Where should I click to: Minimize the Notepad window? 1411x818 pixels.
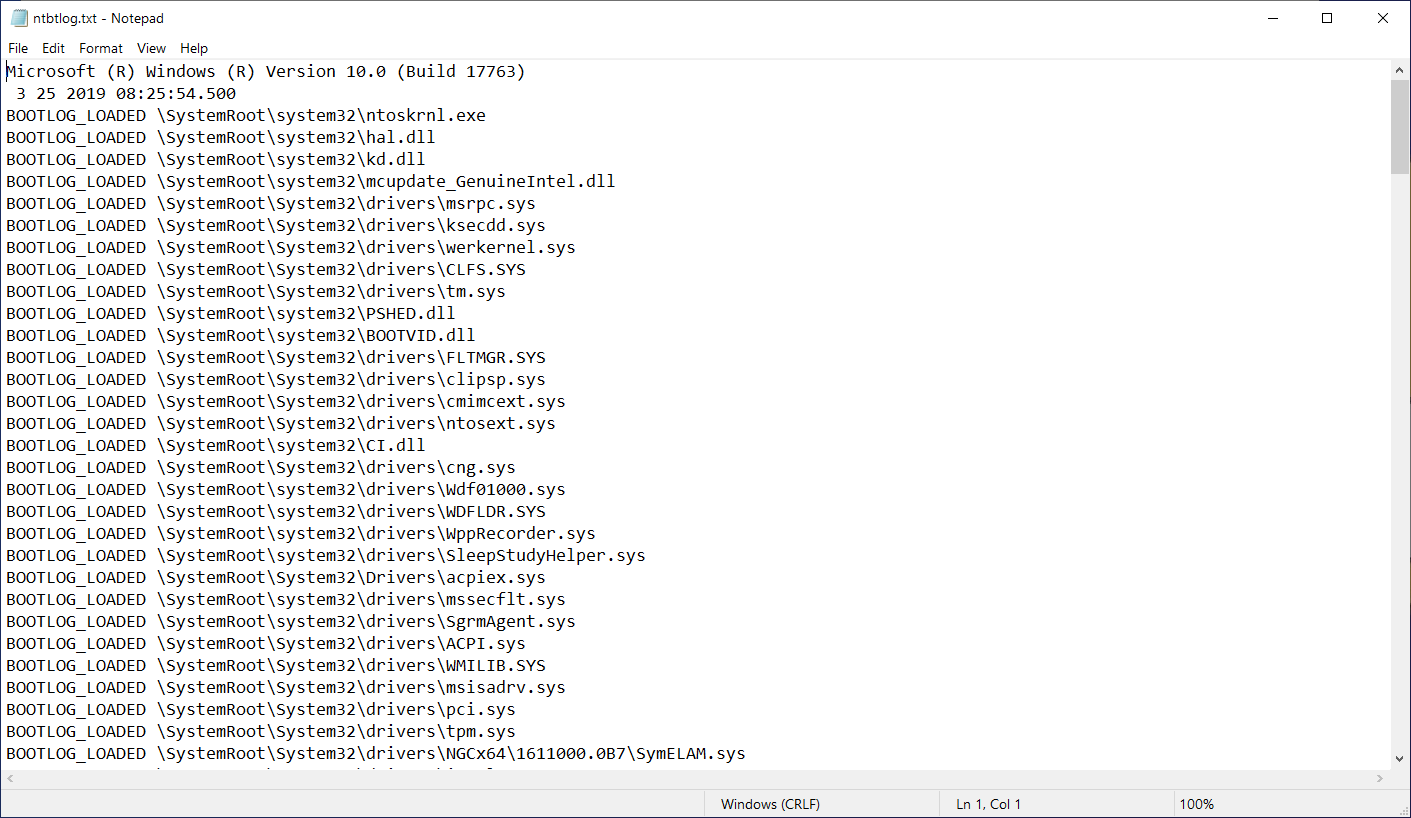(x=1272, y=18)
